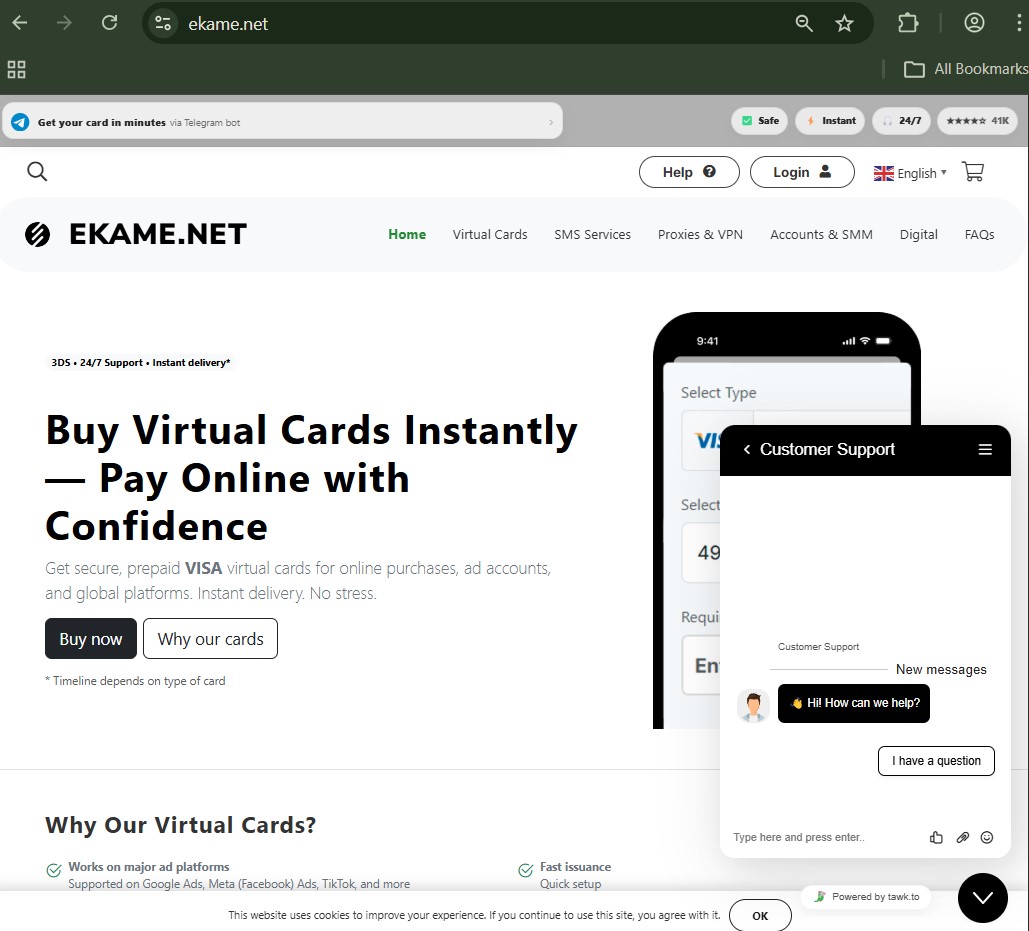Switch to Virtual Cards section

490,234
